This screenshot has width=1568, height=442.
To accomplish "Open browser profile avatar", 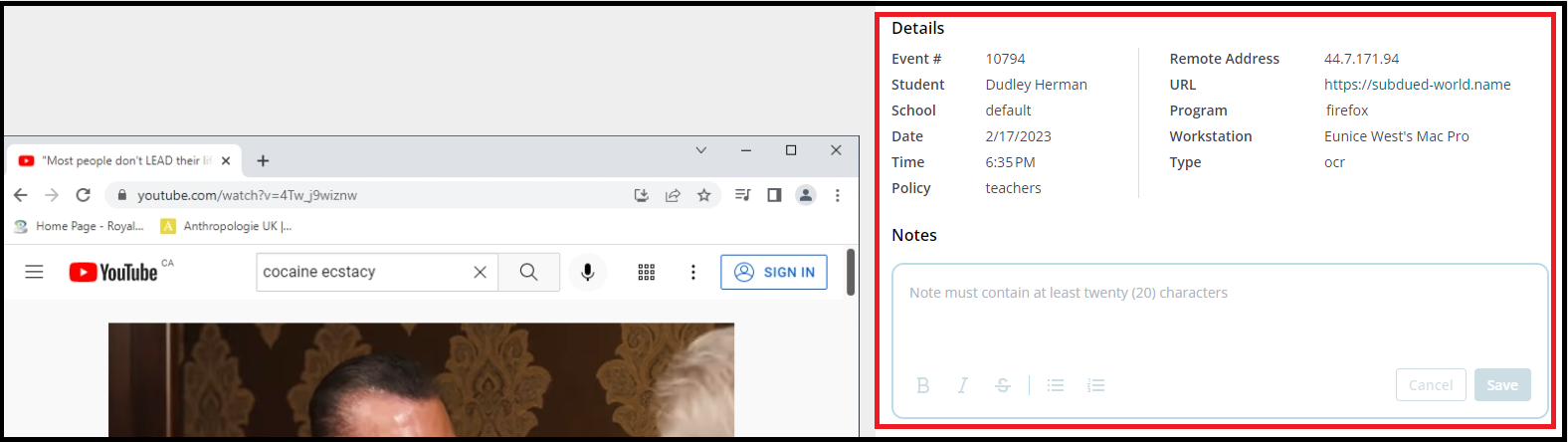I will (806, 195).
